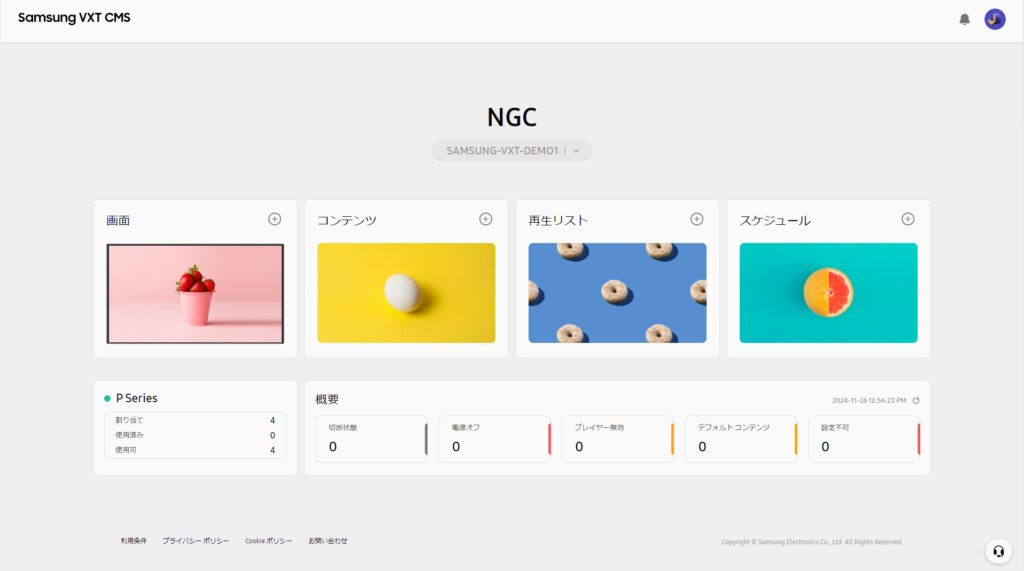Click the スケジュール card title
This screenshot has width=1024, height=571.
tap(775, 221)
